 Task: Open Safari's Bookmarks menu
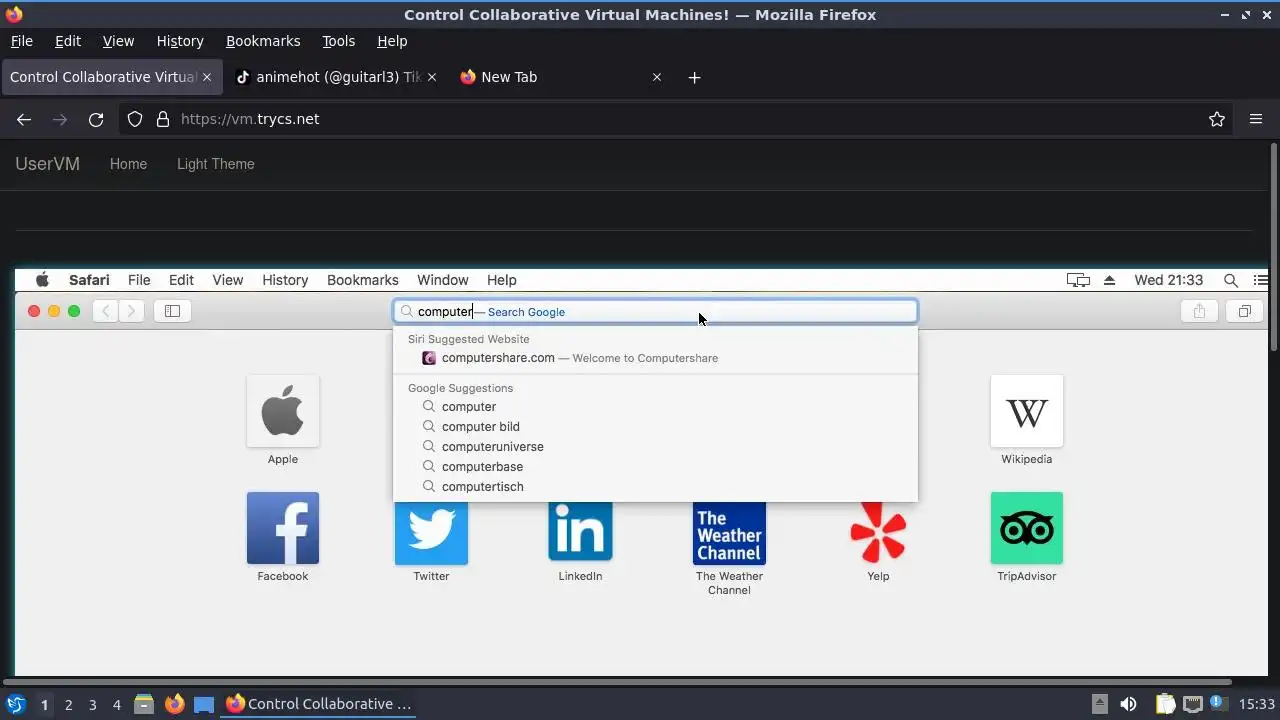tap(363, 280)
